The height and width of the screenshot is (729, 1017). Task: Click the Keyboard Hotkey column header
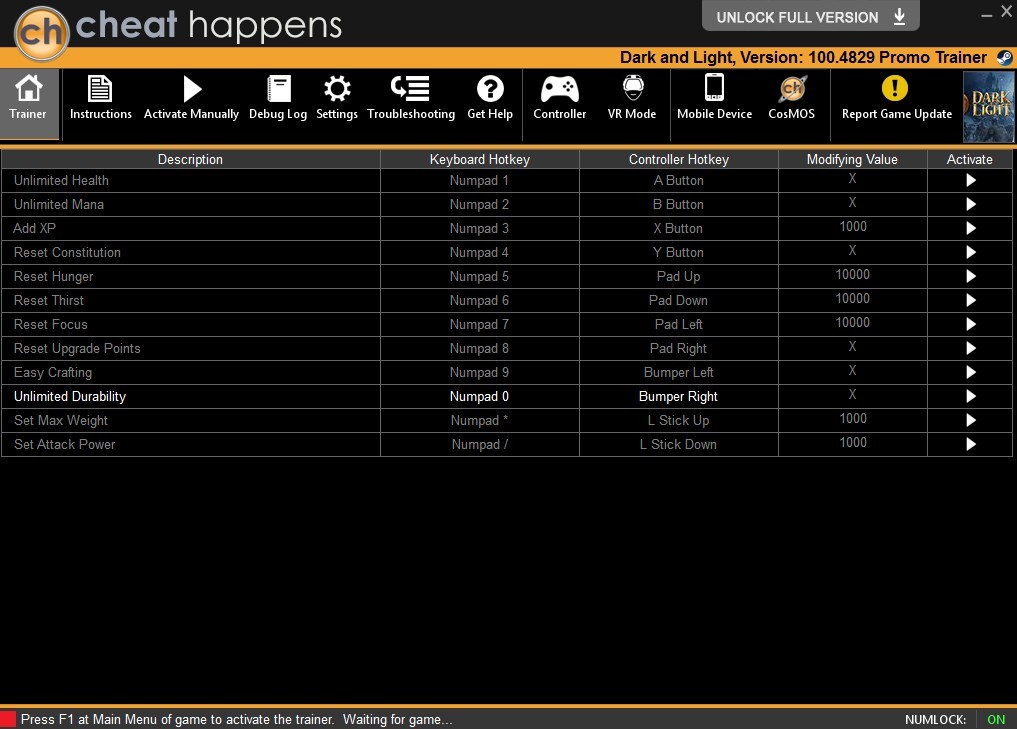pyautogui.click(x=479, y=159)
